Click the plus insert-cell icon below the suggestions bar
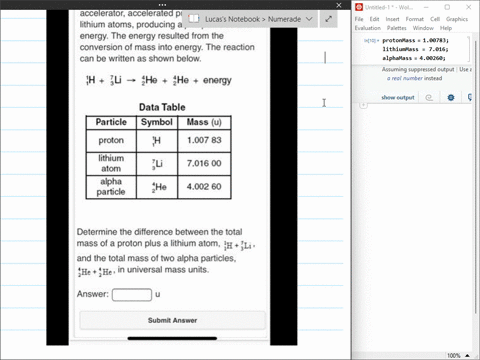 pos(363,105)
